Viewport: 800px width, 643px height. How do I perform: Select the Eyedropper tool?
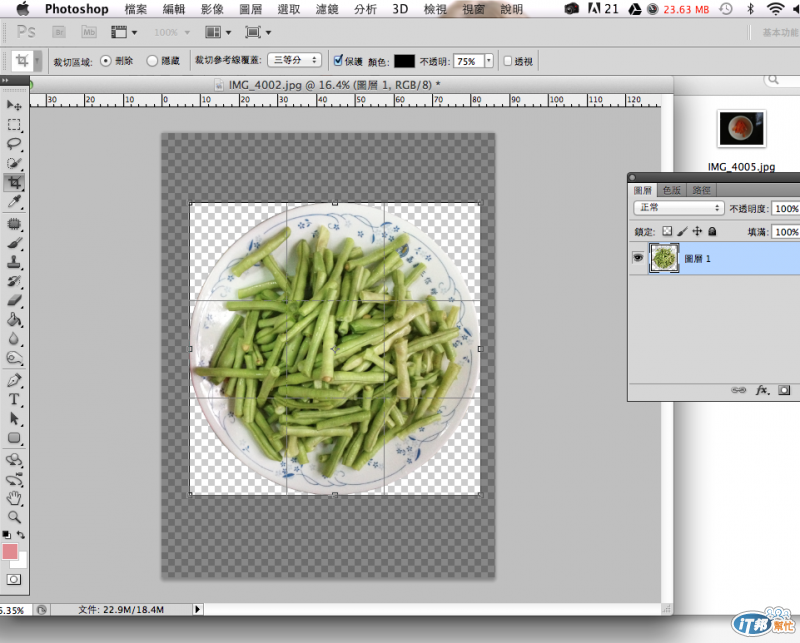(x=14, y=202)
